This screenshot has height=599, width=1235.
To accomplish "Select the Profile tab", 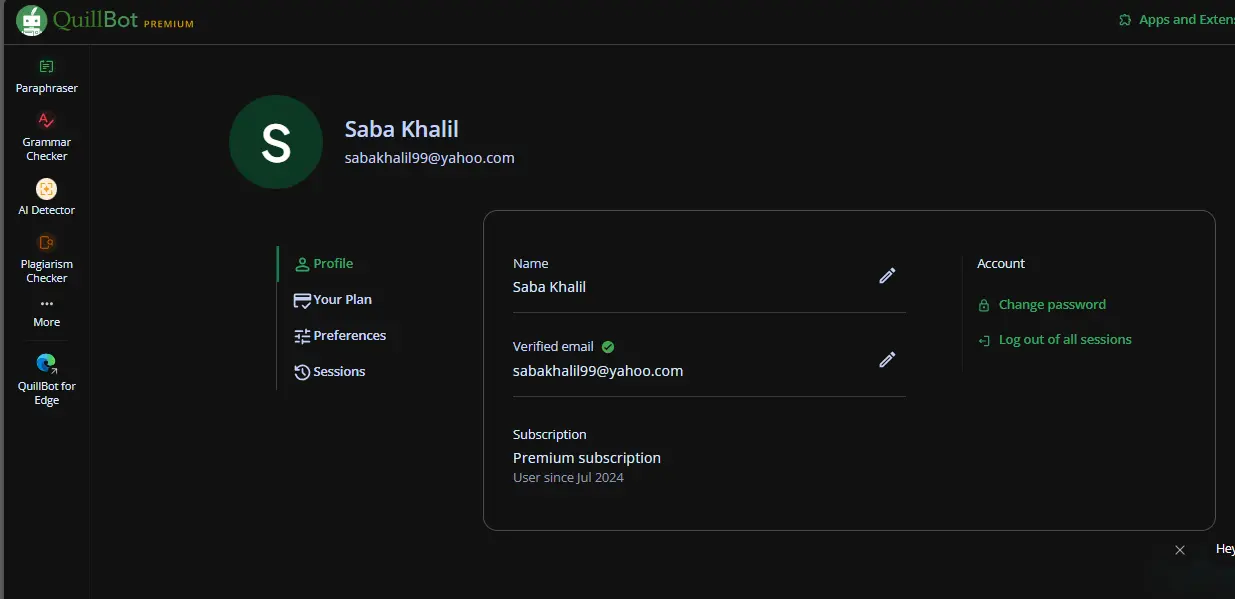I will (x=324, y=264).
